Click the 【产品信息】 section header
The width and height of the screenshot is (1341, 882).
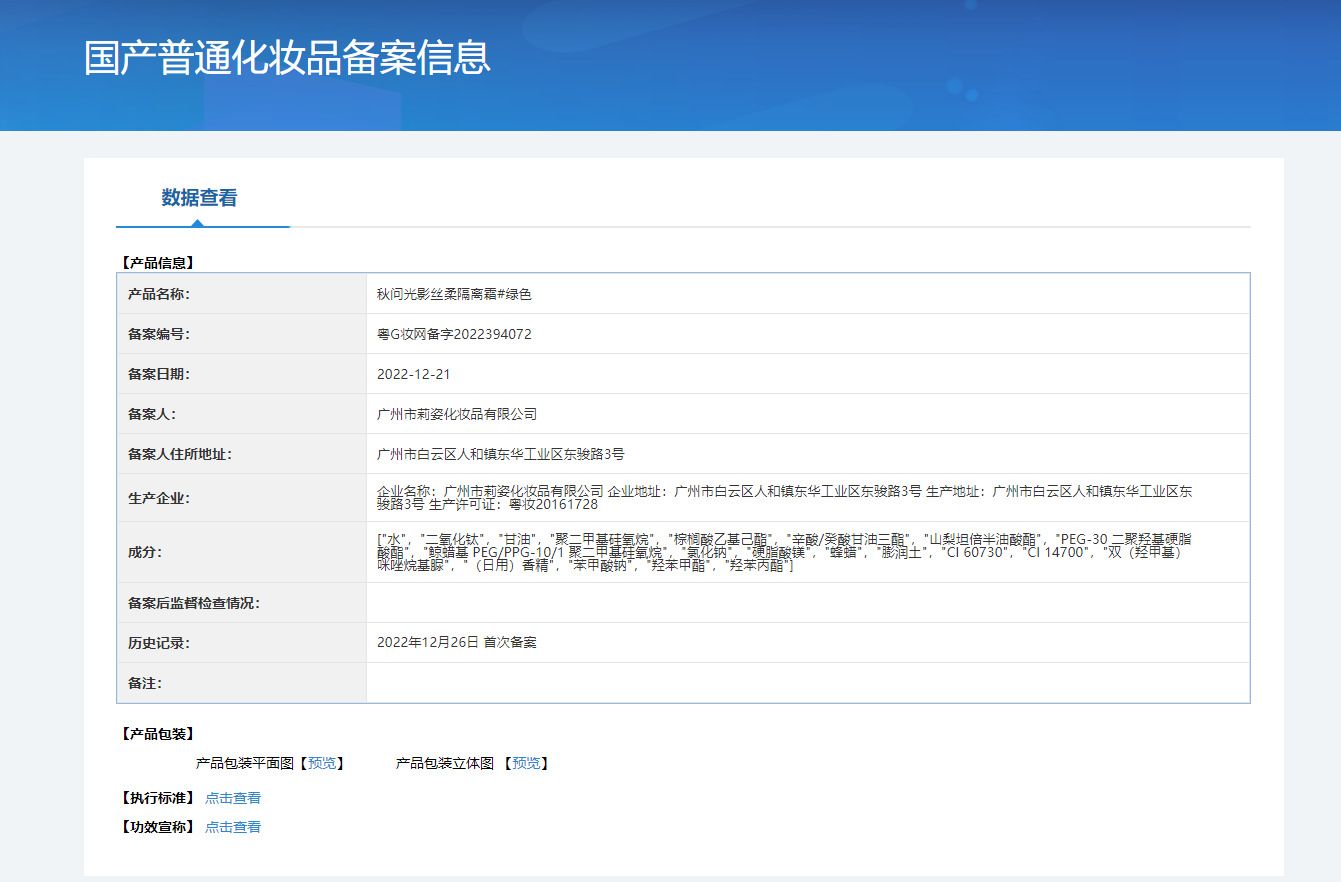(x=157, y=263)
